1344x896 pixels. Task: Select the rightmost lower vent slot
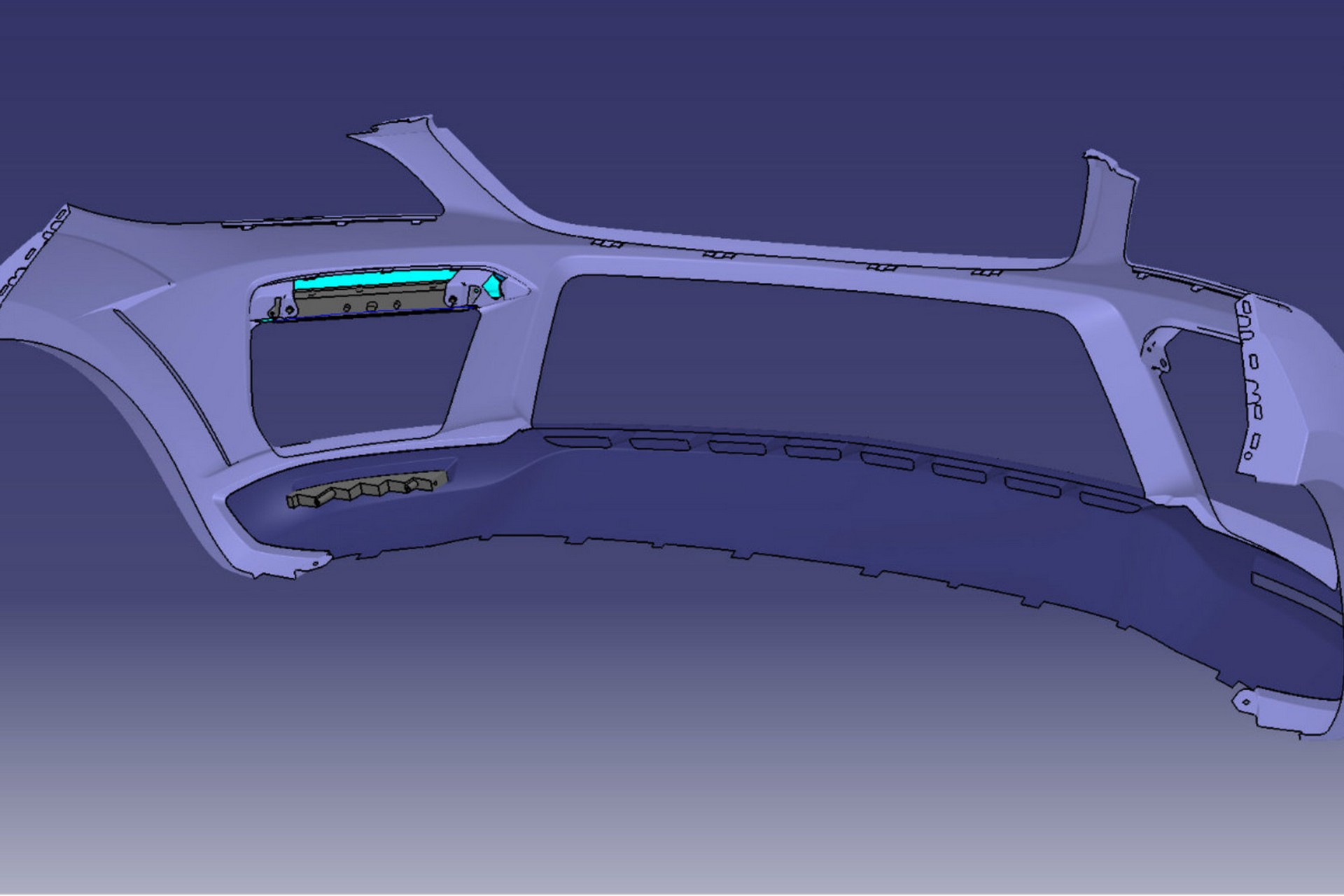[1109, 500]
